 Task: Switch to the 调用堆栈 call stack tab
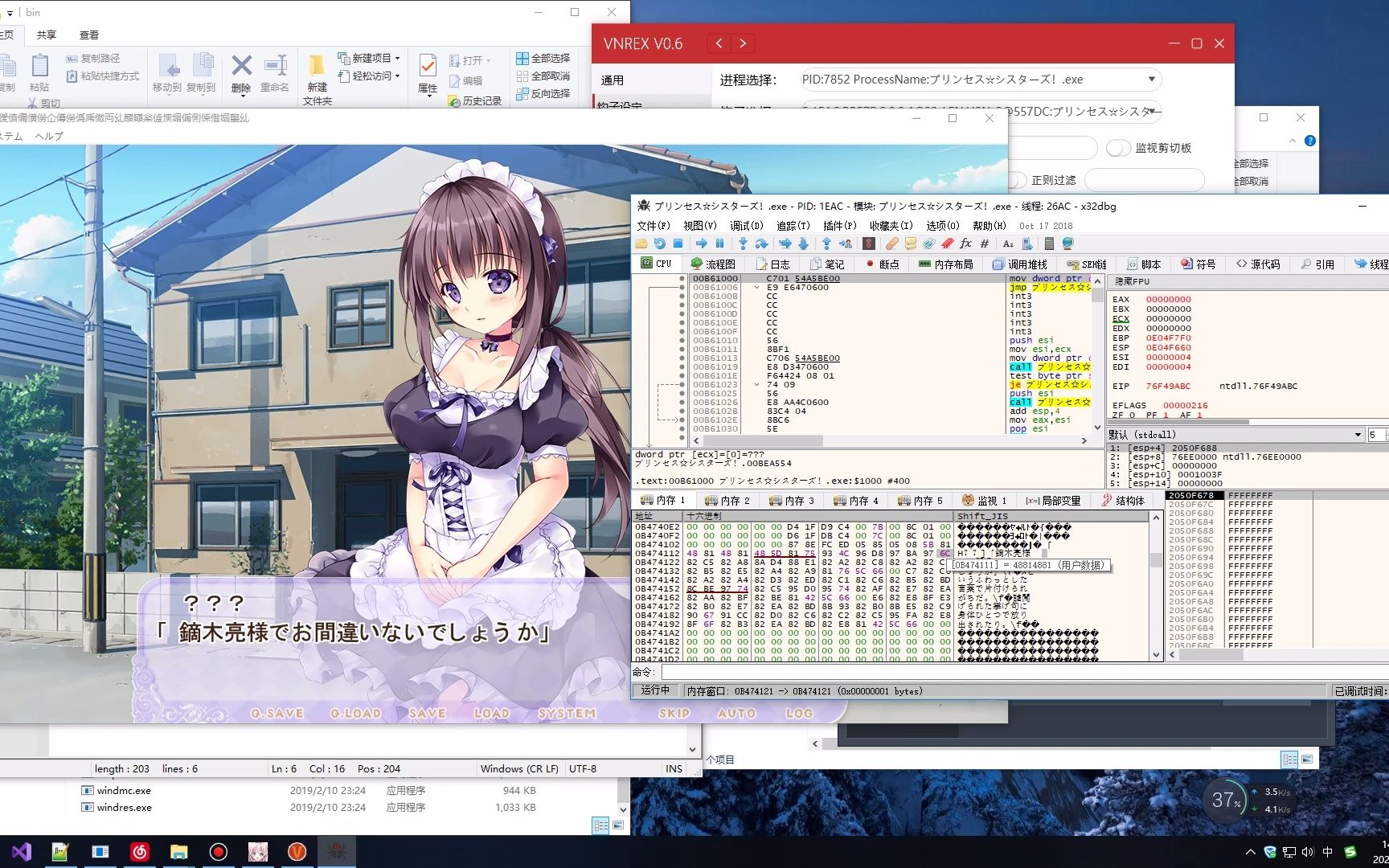pos(1020,264)
